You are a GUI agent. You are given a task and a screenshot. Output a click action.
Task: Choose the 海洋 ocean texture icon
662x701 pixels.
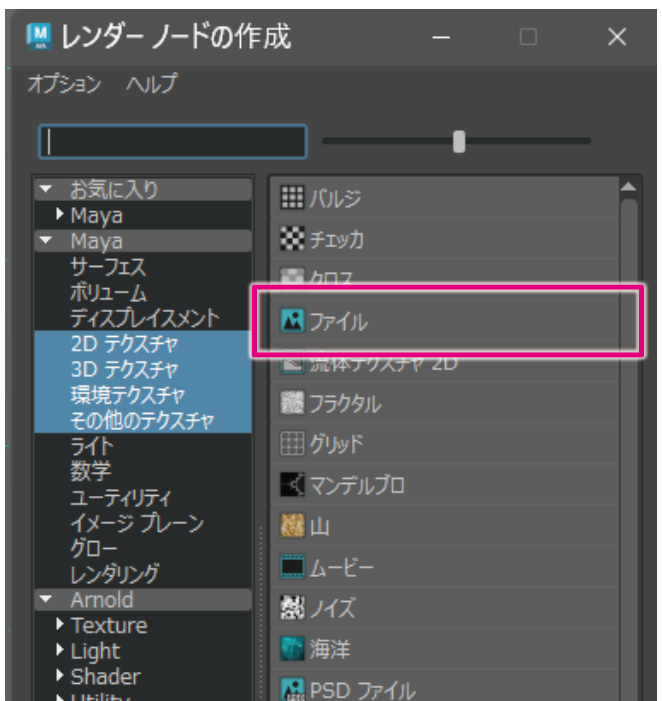click(x=291, y=648)
